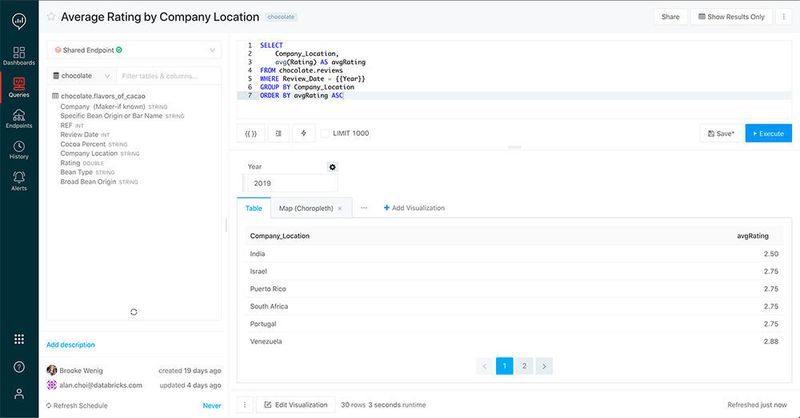Switch to the Table tab
Image resolution: width=800 pixels, height=418 pixels.
click(x=254, y=208)
